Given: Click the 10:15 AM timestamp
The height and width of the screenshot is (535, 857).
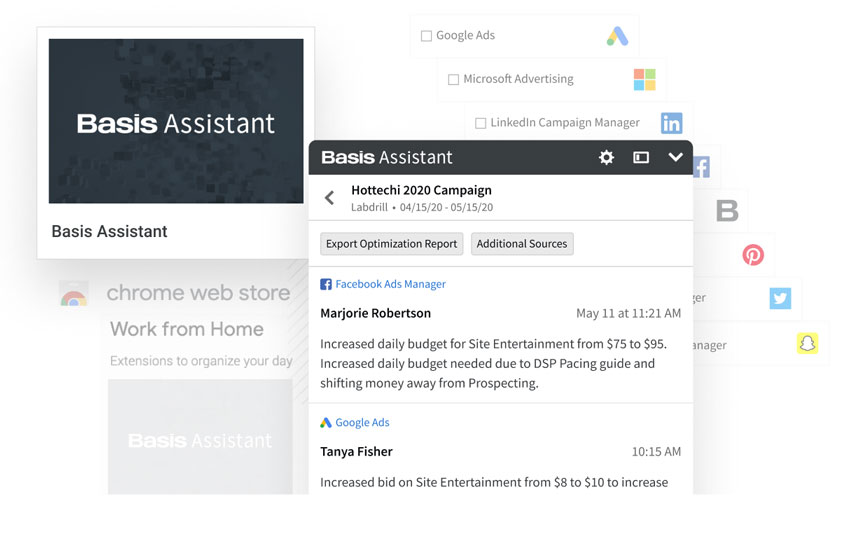Looking at the screenshot, I should [x=656, y=451].
